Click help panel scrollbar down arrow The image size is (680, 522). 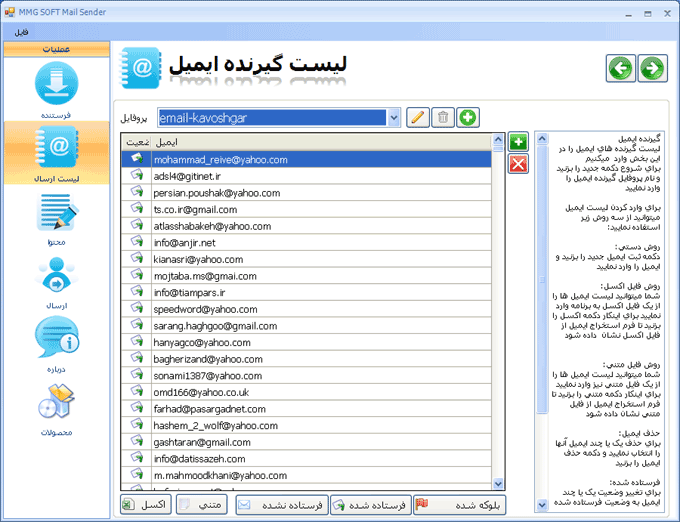pos(542,504)
